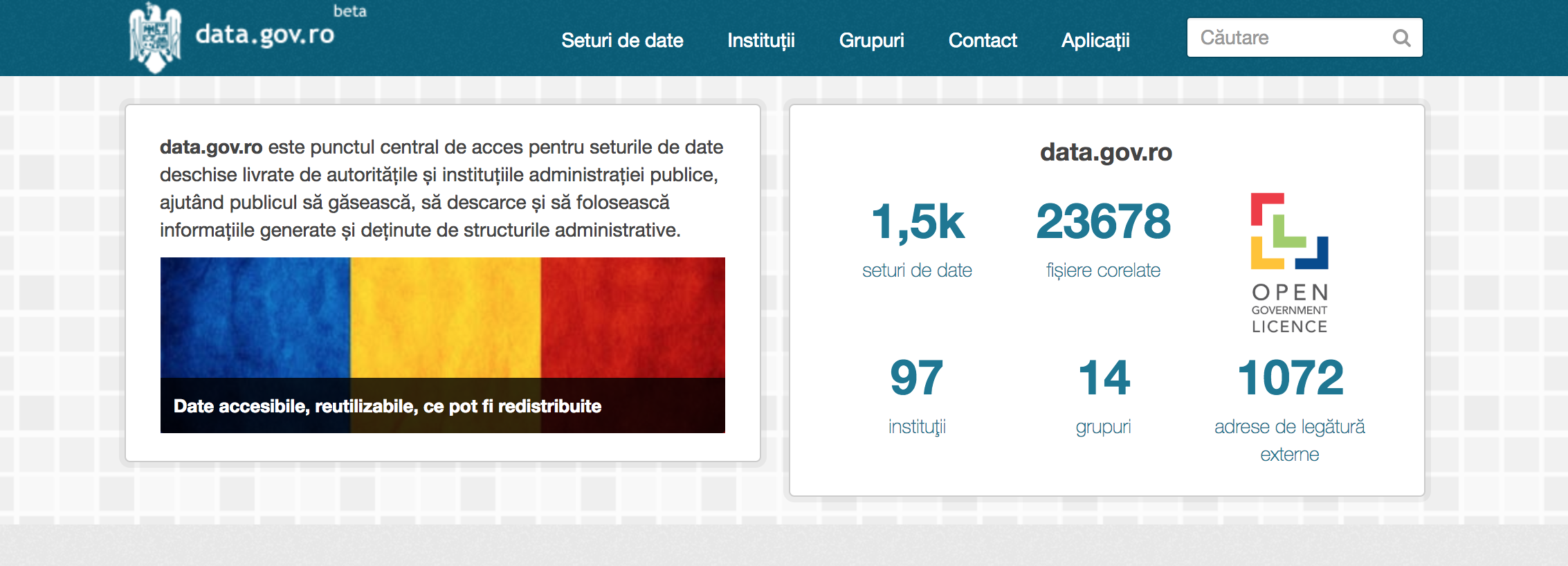Navigate to Aplicații in the header menu

click(x=1095, y=40)
